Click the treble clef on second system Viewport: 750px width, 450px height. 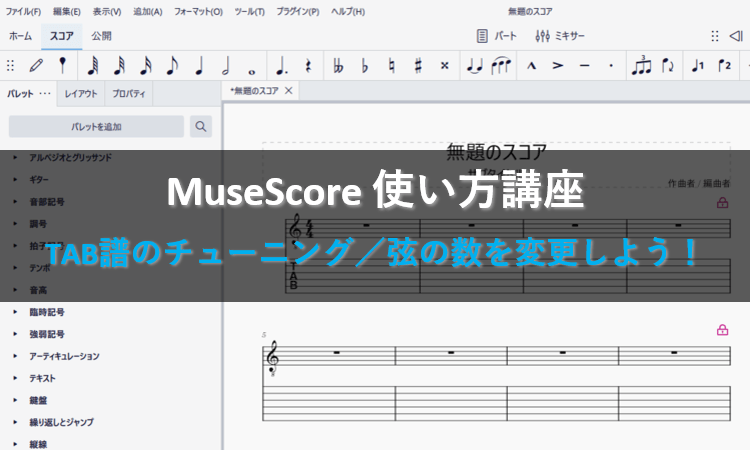(273, 359)
